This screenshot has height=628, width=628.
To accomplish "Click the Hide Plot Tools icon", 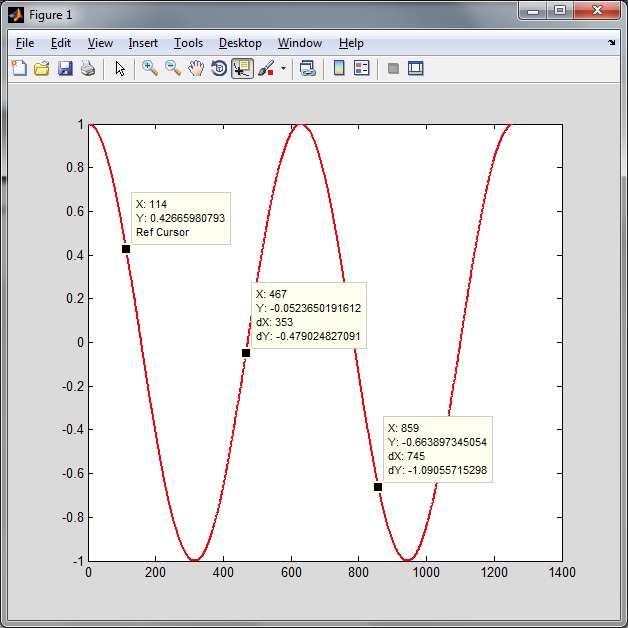I will click(393, 68).
